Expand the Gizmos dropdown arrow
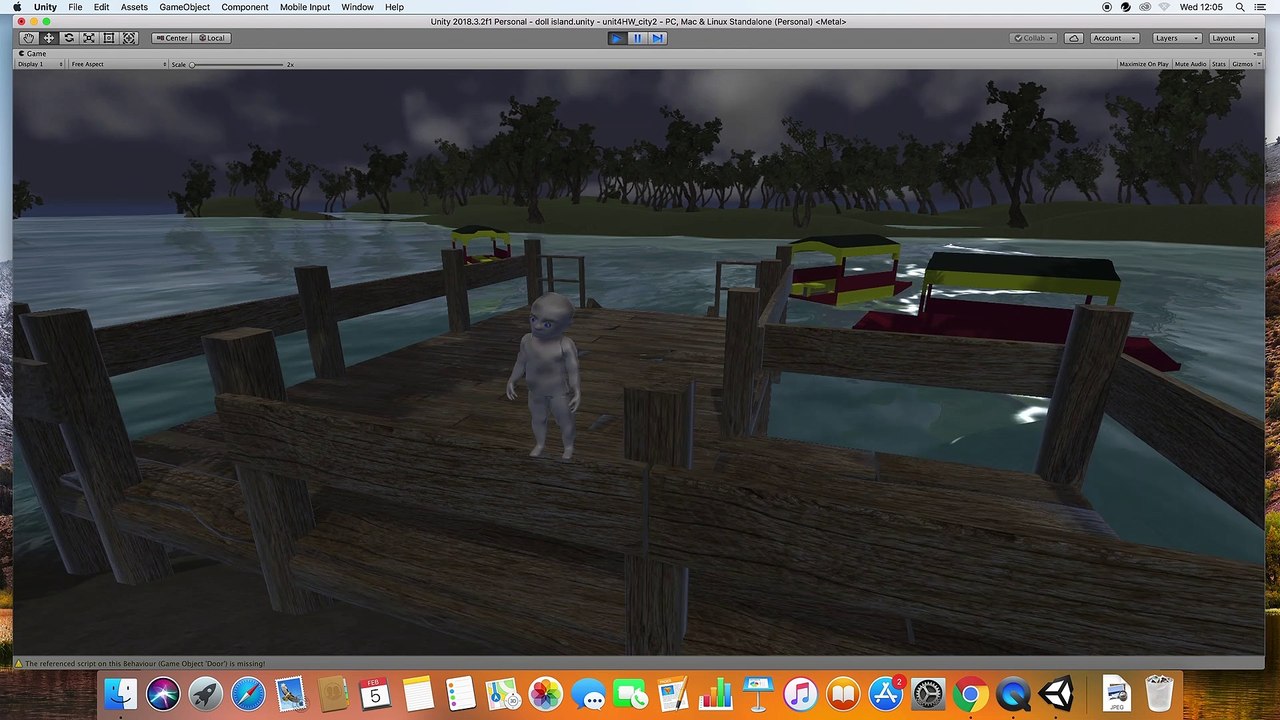Screen dimensions: 1280x720 1258,64
